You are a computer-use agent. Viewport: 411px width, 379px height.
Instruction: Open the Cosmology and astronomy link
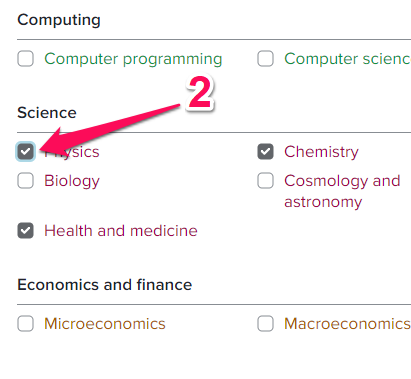pos(342,191)
